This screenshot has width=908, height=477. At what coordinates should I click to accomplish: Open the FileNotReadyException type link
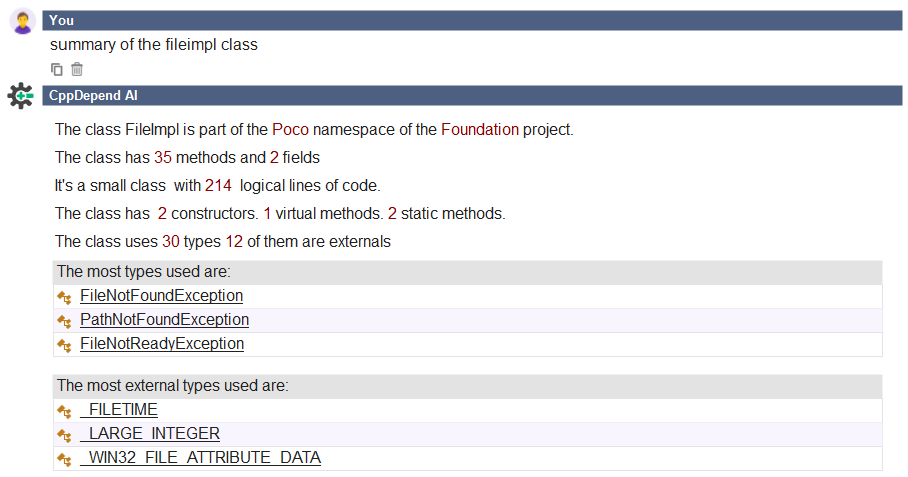coord(162,344)
